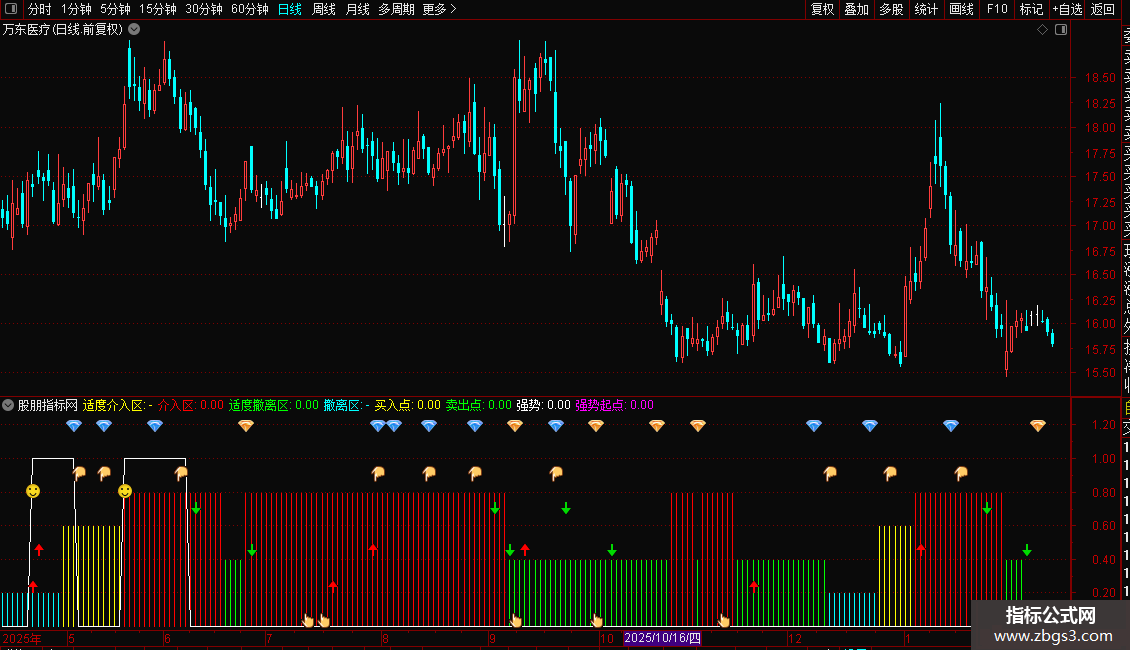
Task: Toggle the left sidebar panel icon
Action: pyautogui.click(x=11, y=9)
